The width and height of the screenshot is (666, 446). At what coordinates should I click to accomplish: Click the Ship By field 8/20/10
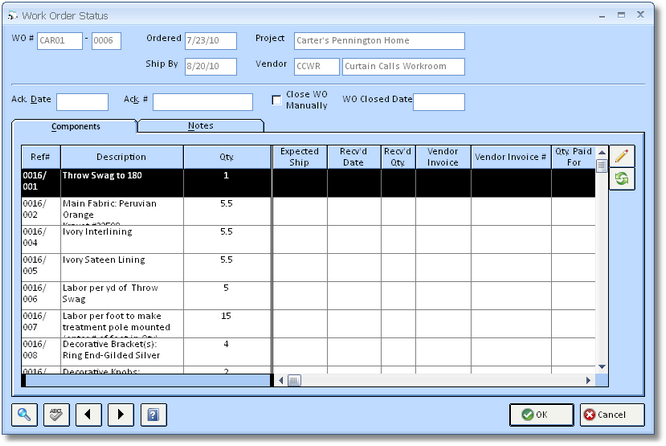click(211, 67)
